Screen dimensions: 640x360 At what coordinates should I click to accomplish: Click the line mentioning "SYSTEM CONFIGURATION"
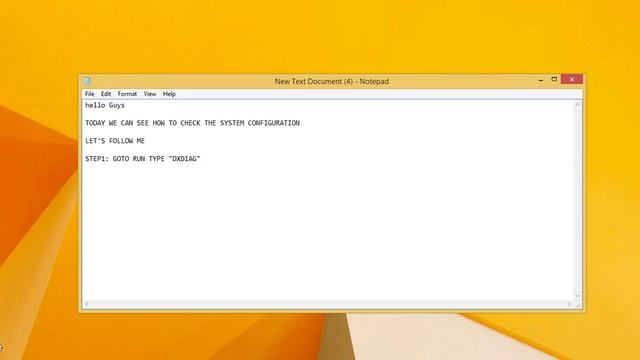[192, 123]
